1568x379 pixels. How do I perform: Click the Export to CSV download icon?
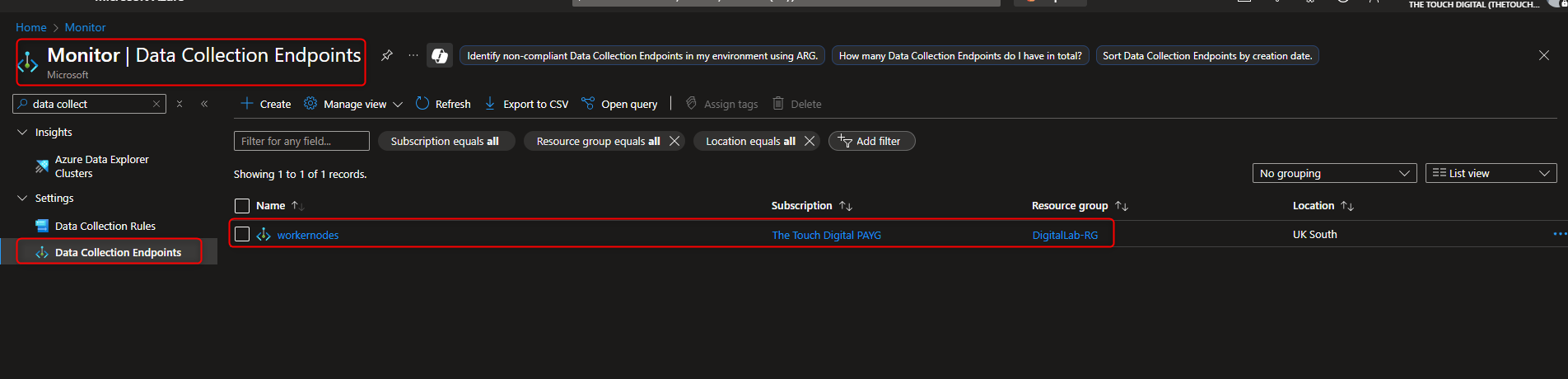pos(490,103)
